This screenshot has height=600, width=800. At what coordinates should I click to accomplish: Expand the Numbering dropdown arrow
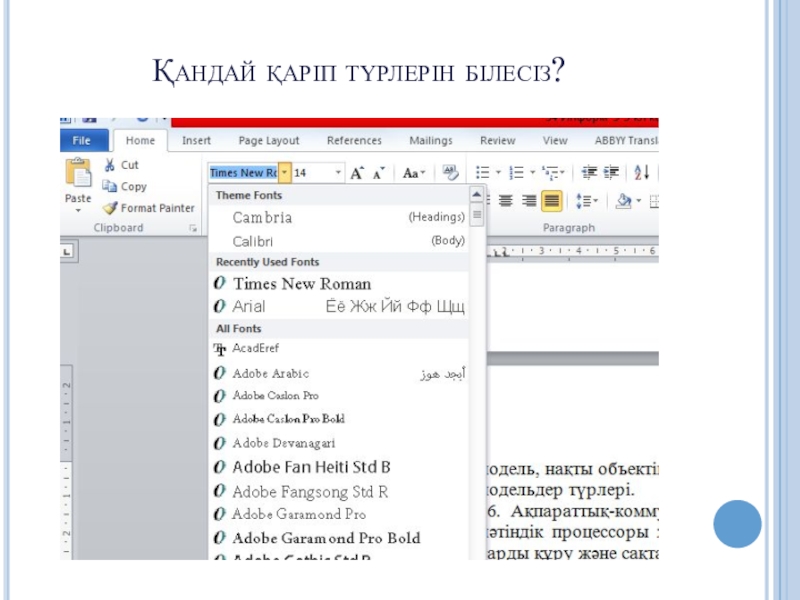pyautogui.click(x=532, y=172)
